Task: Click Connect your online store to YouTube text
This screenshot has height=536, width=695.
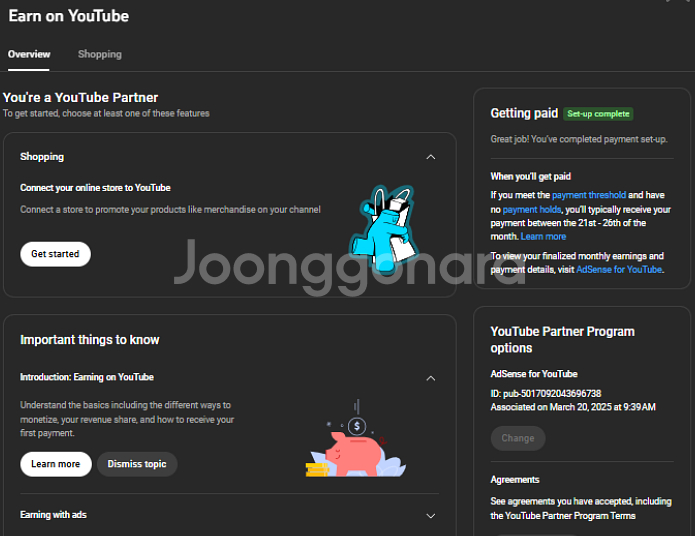Action: 95,188
